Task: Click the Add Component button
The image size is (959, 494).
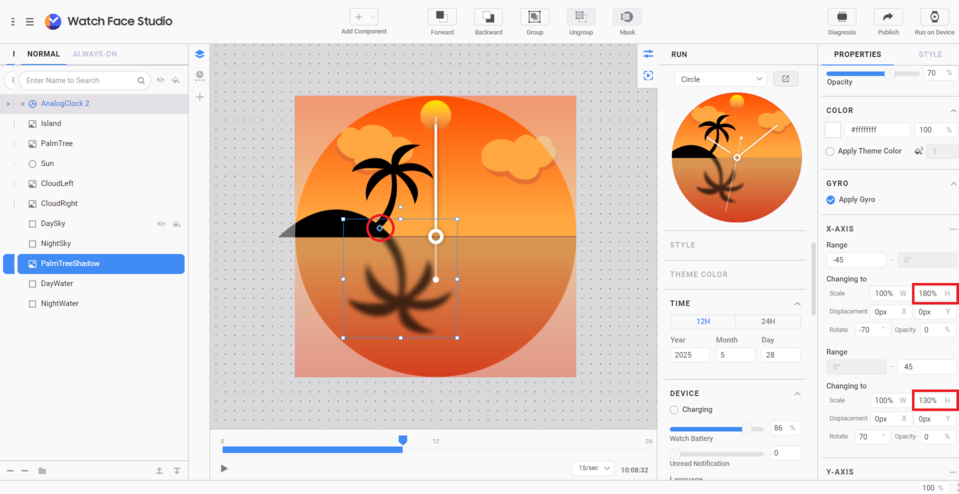Action: point(363,17)
